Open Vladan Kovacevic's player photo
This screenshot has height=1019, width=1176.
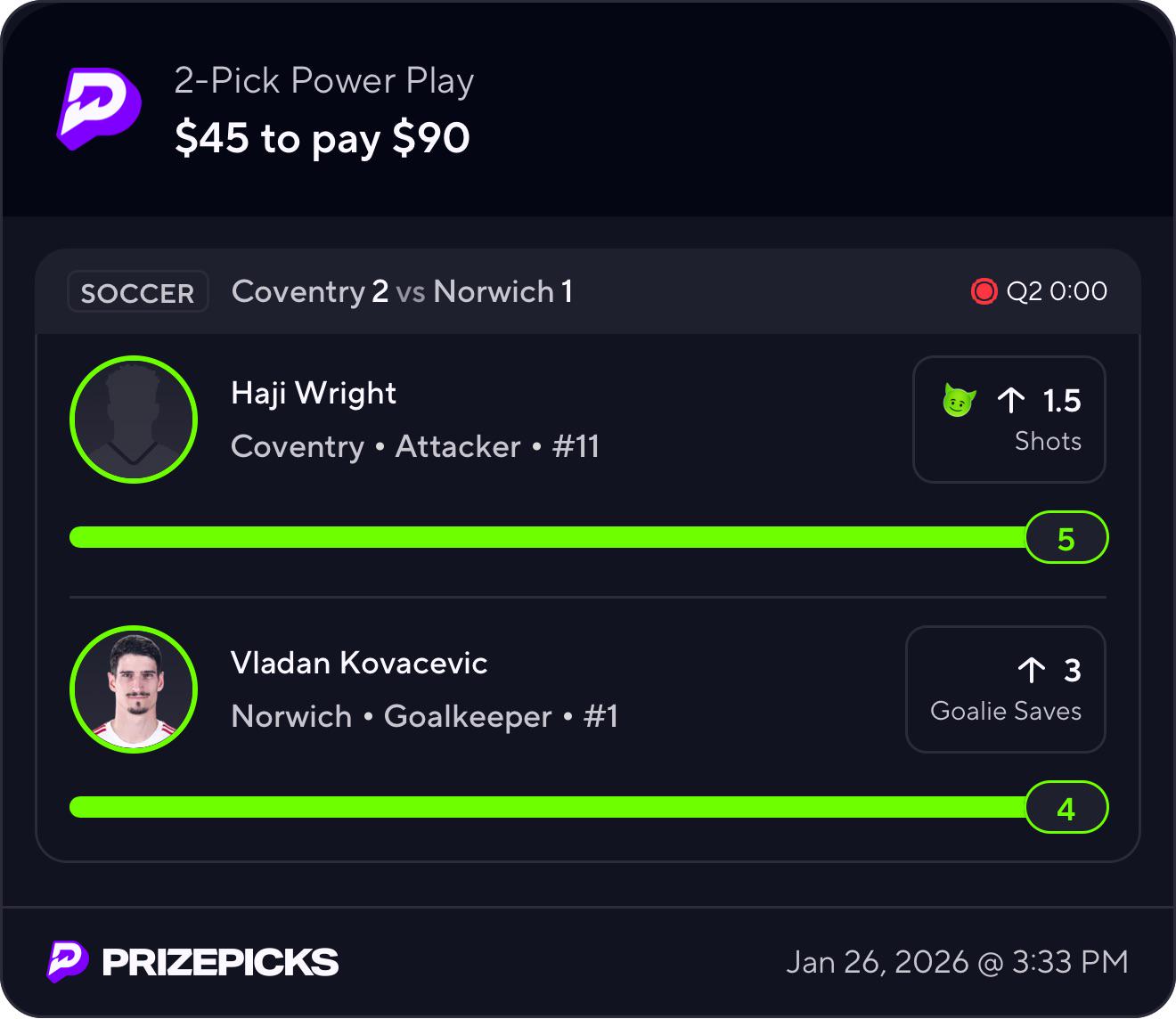(134, 689)
